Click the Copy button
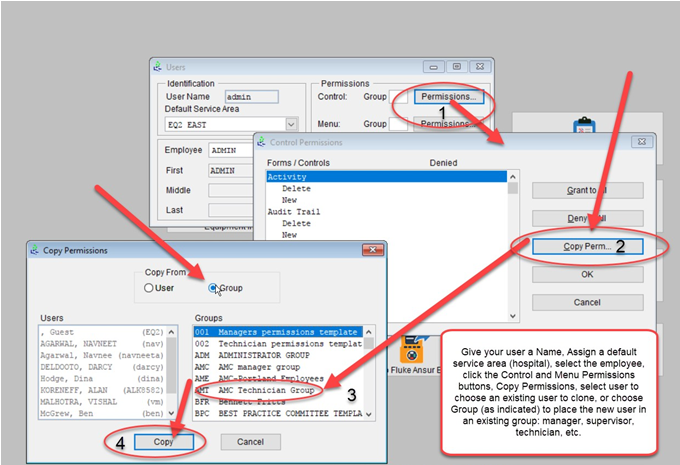This screenshot has height=465, width=680. click(163, 441)
